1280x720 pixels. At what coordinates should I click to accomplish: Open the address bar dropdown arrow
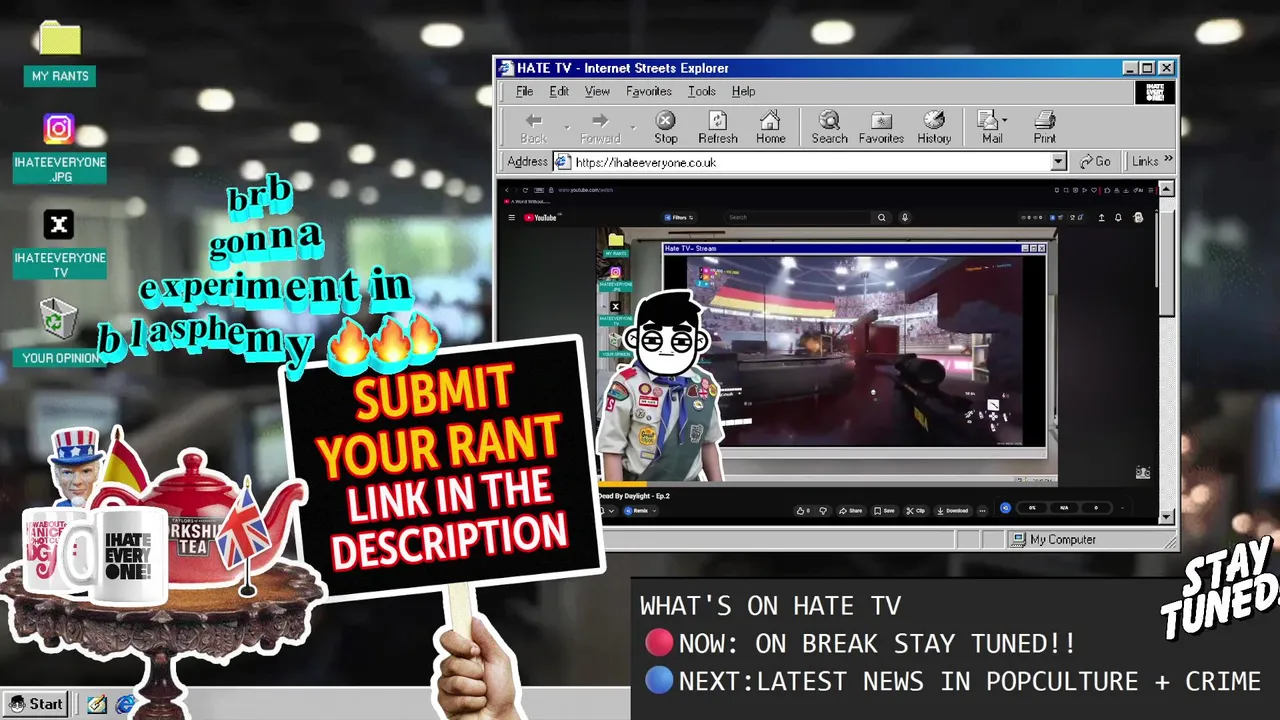(1058, 162)
